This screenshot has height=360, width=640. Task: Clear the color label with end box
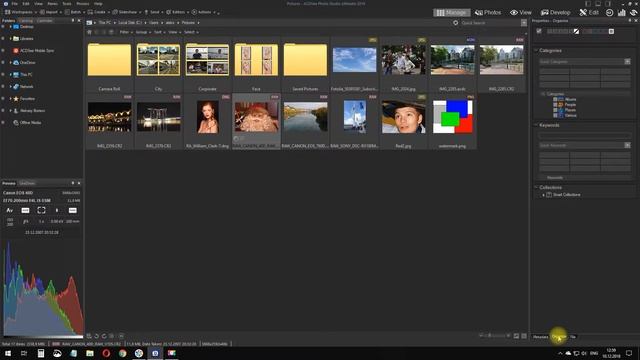point(611,31)
